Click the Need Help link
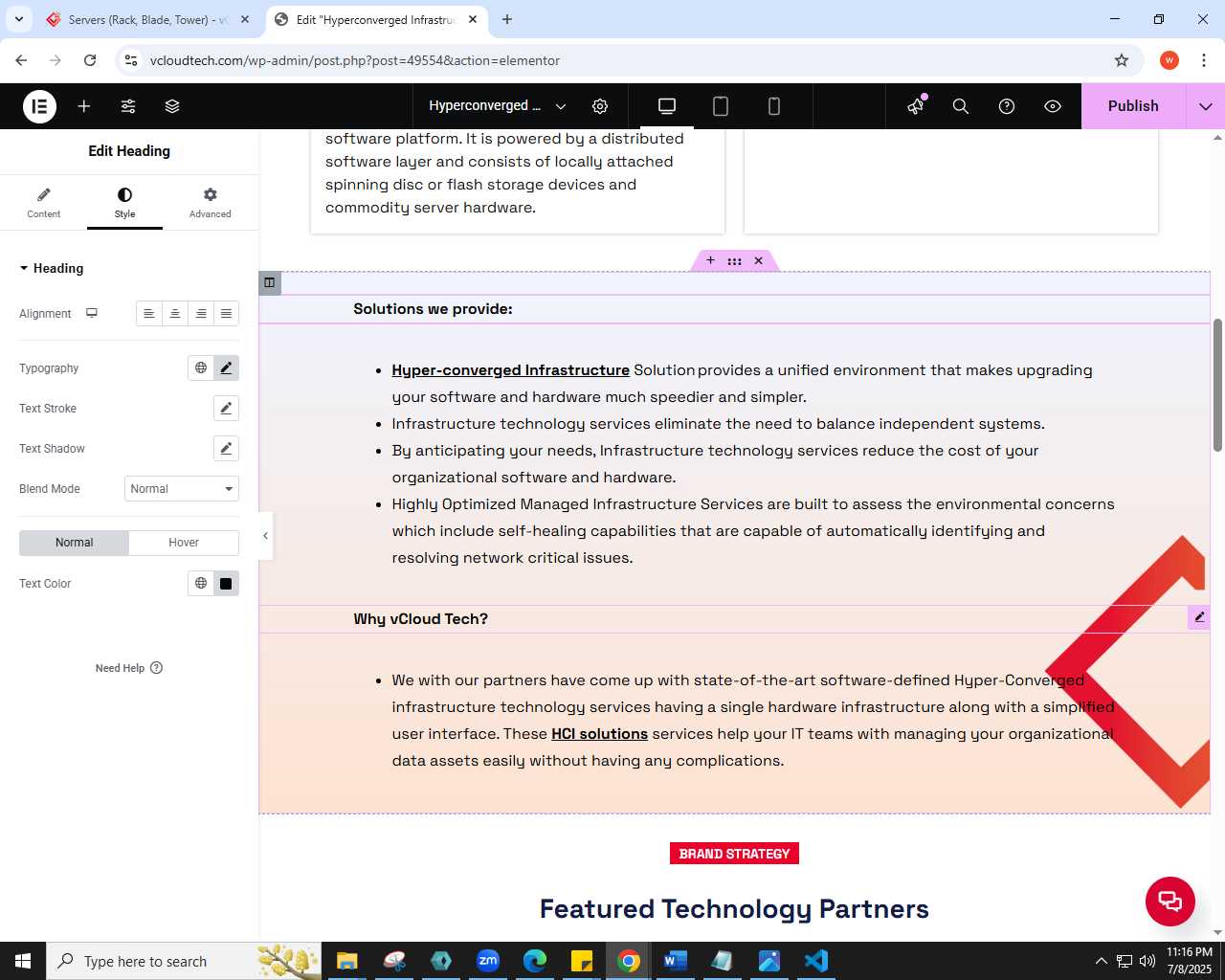1225x980 pixels. 129,668
